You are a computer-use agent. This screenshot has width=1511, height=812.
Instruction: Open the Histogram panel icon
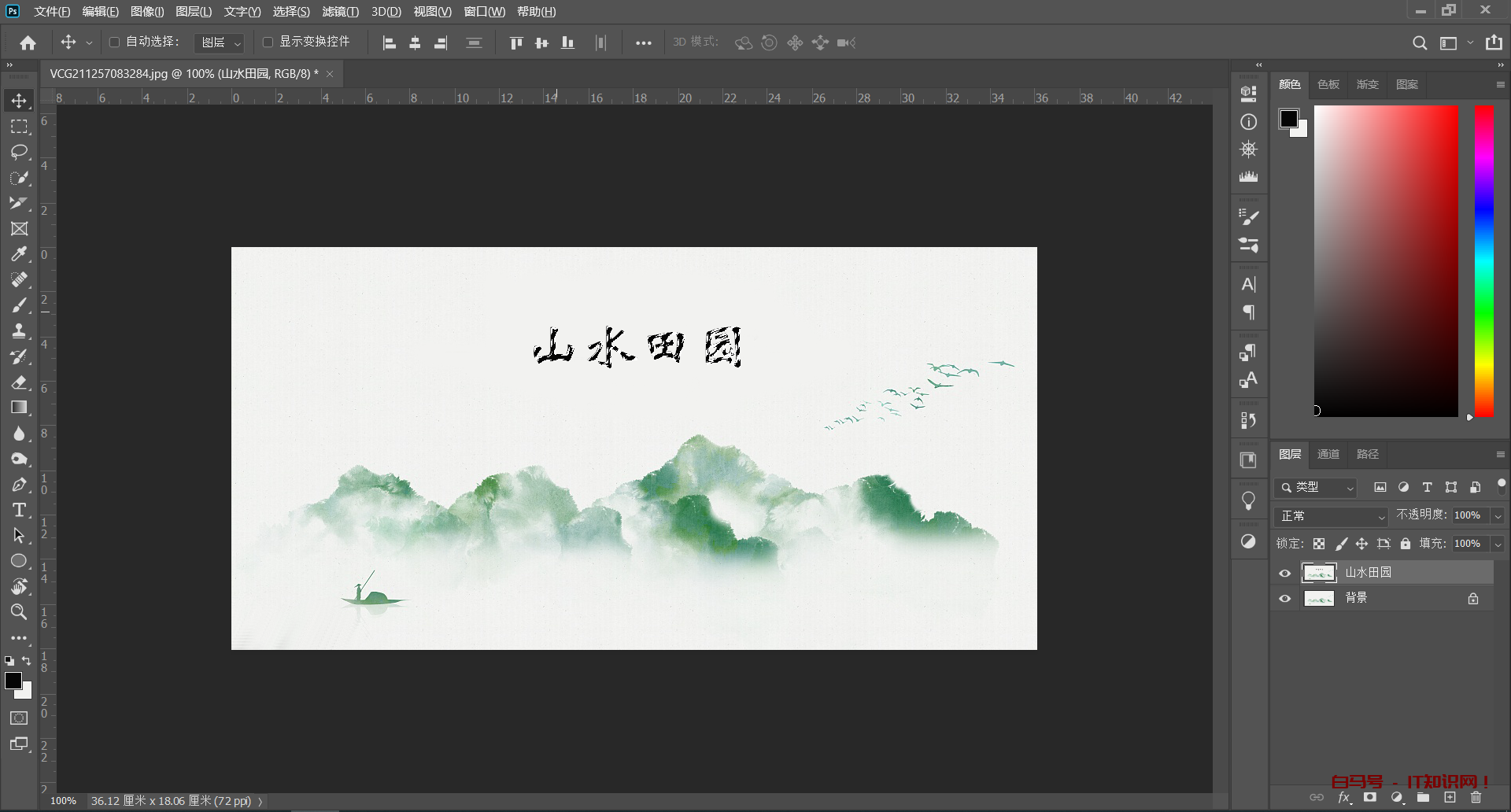click(1249, 177)
